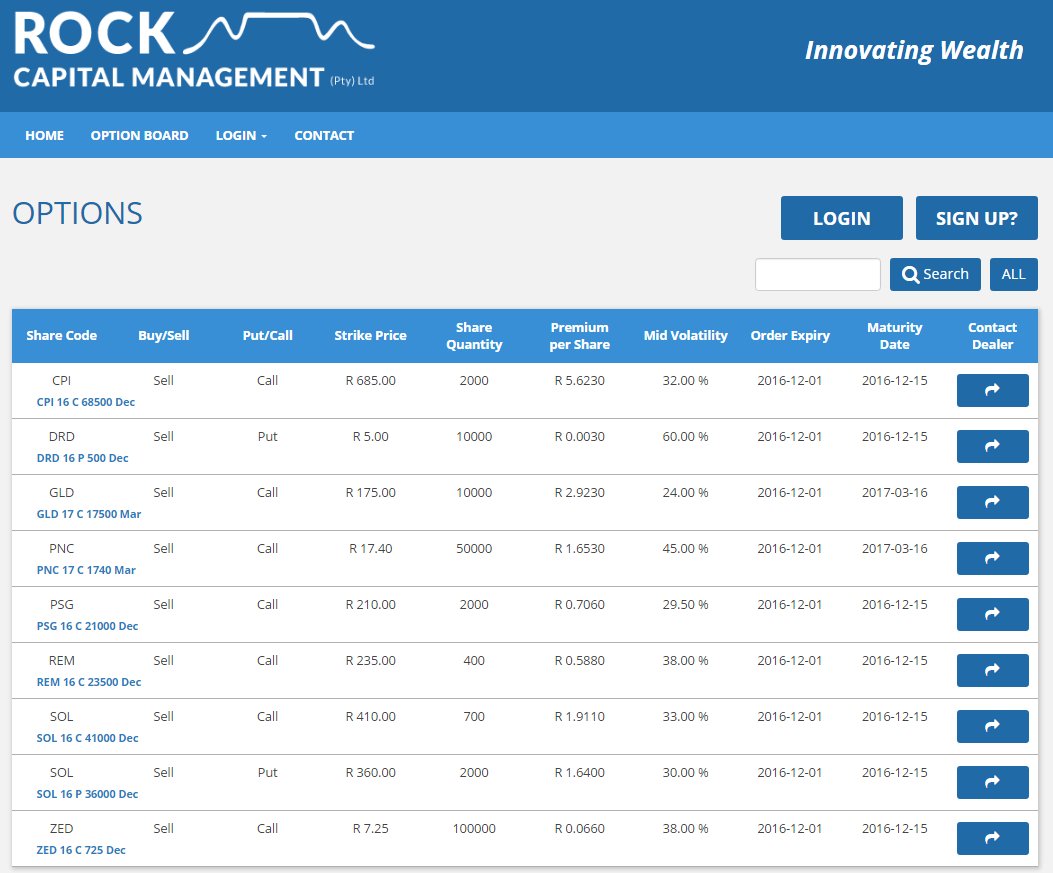This screenshot has width=1053, height=873.
Task: Contact dealer for CPI 16 C 68500 Dec
Action: pyautogui.click(x=992, y=390)
